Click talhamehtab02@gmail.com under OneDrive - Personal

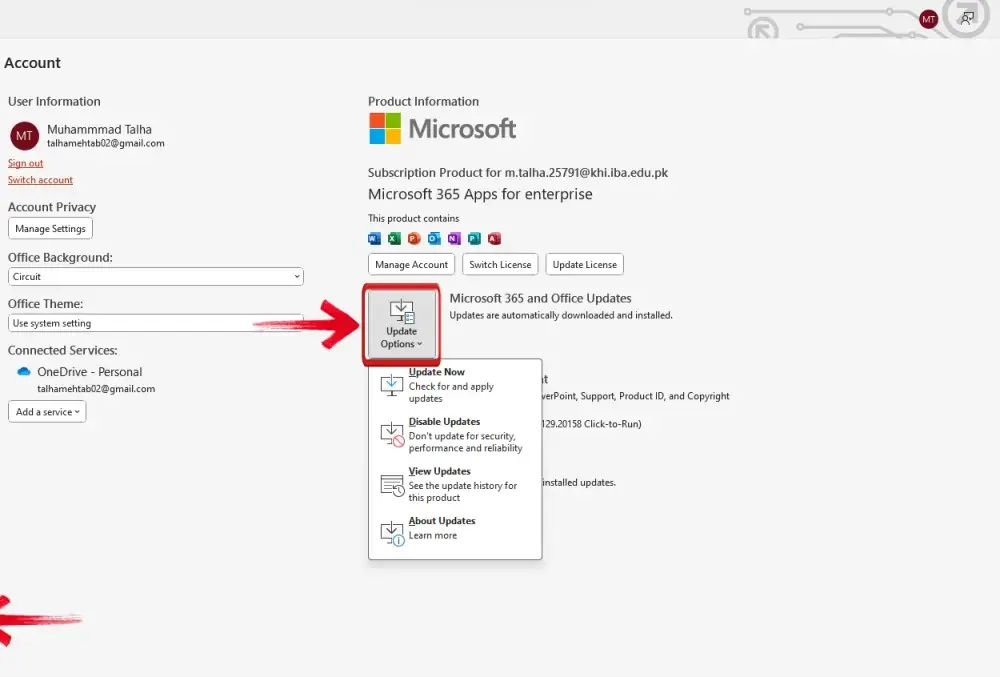[x=96, y=389]
